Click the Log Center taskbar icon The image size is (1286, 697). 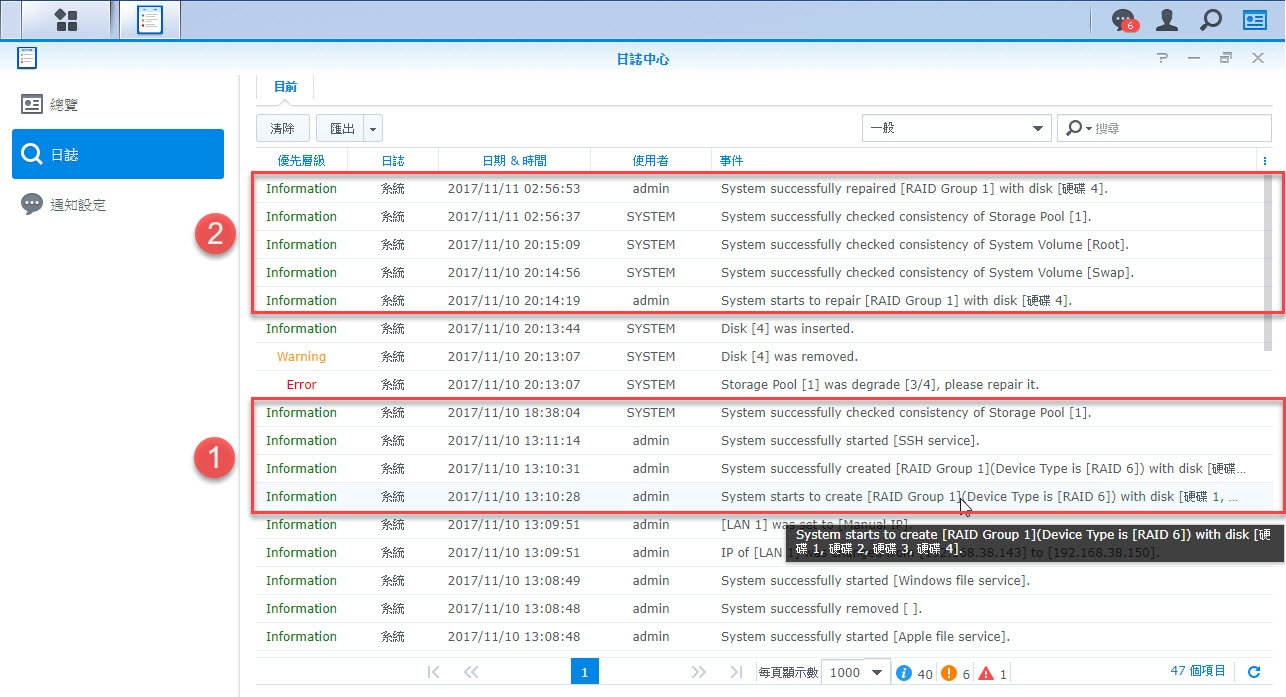pyautogui.click(x=149, y=20)
